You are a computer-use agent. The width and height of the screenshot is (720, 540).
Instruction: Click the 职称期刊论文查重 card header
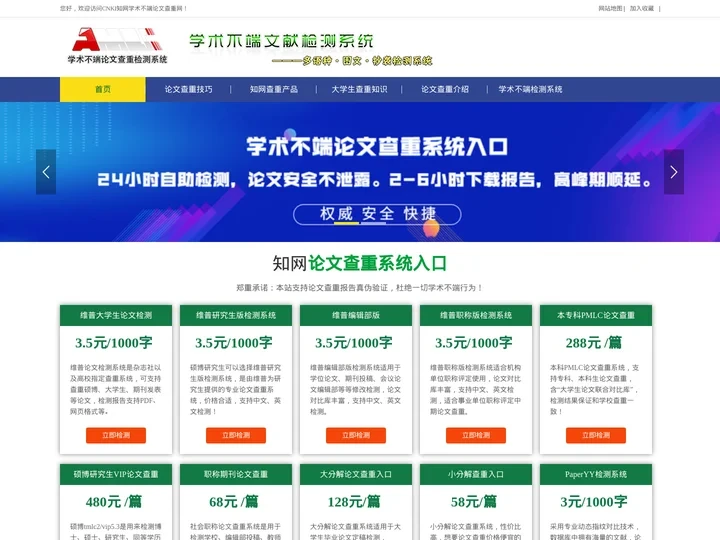point(236,474)
